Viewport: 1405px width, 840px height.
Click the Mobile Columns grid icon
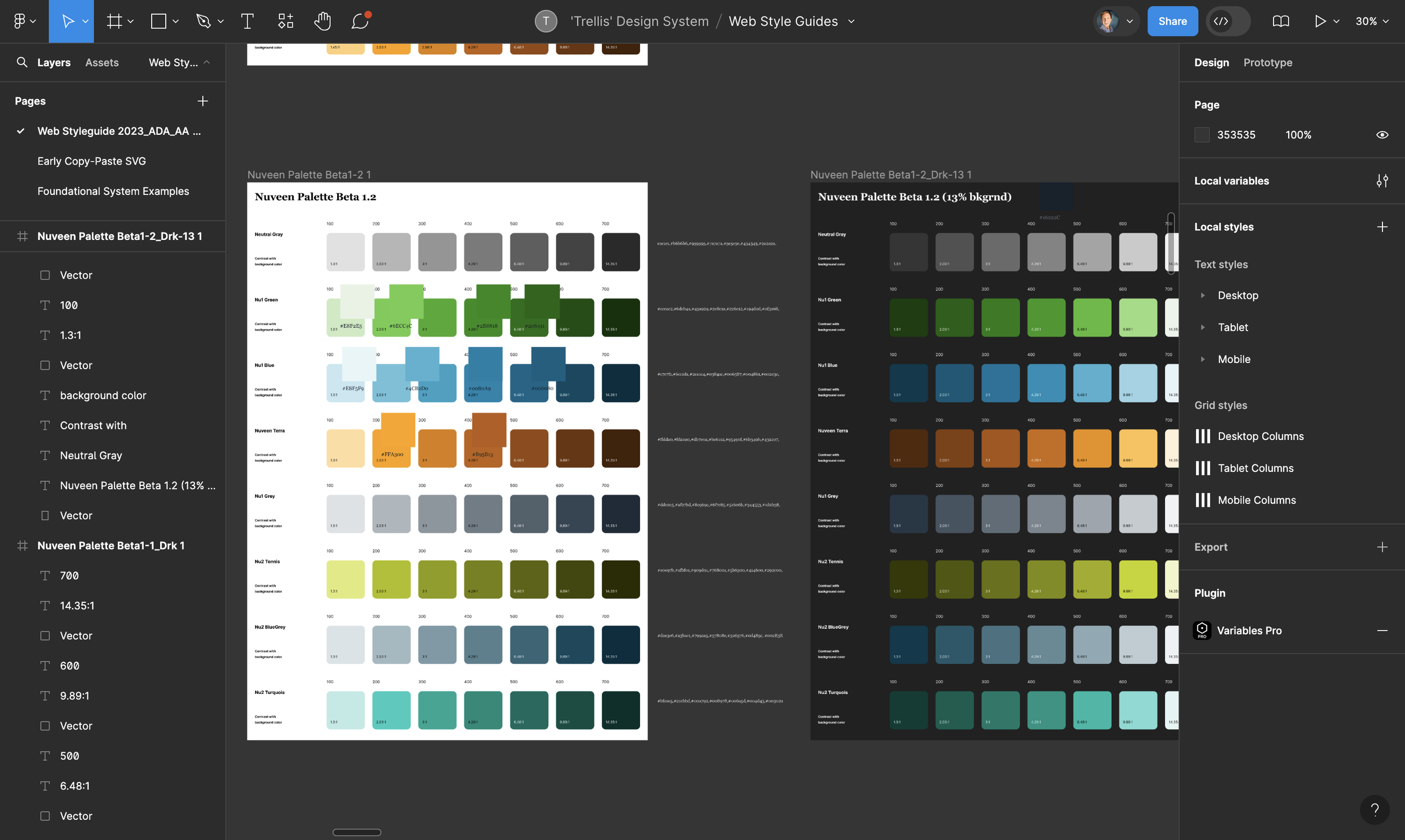1202,500
